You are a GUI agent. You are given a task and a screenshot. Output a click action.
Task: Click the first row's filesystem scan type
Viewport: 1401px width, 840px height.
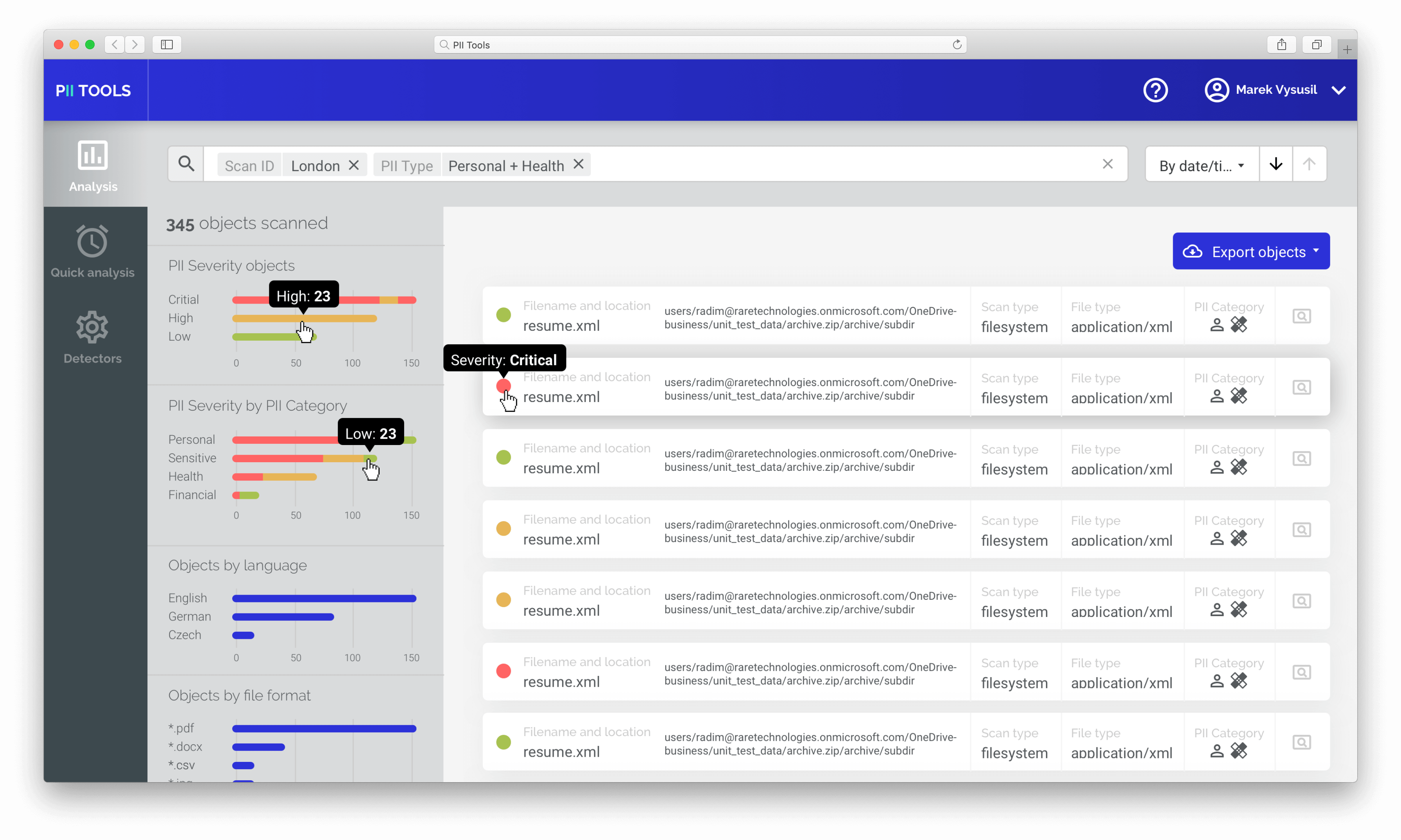1014,327
